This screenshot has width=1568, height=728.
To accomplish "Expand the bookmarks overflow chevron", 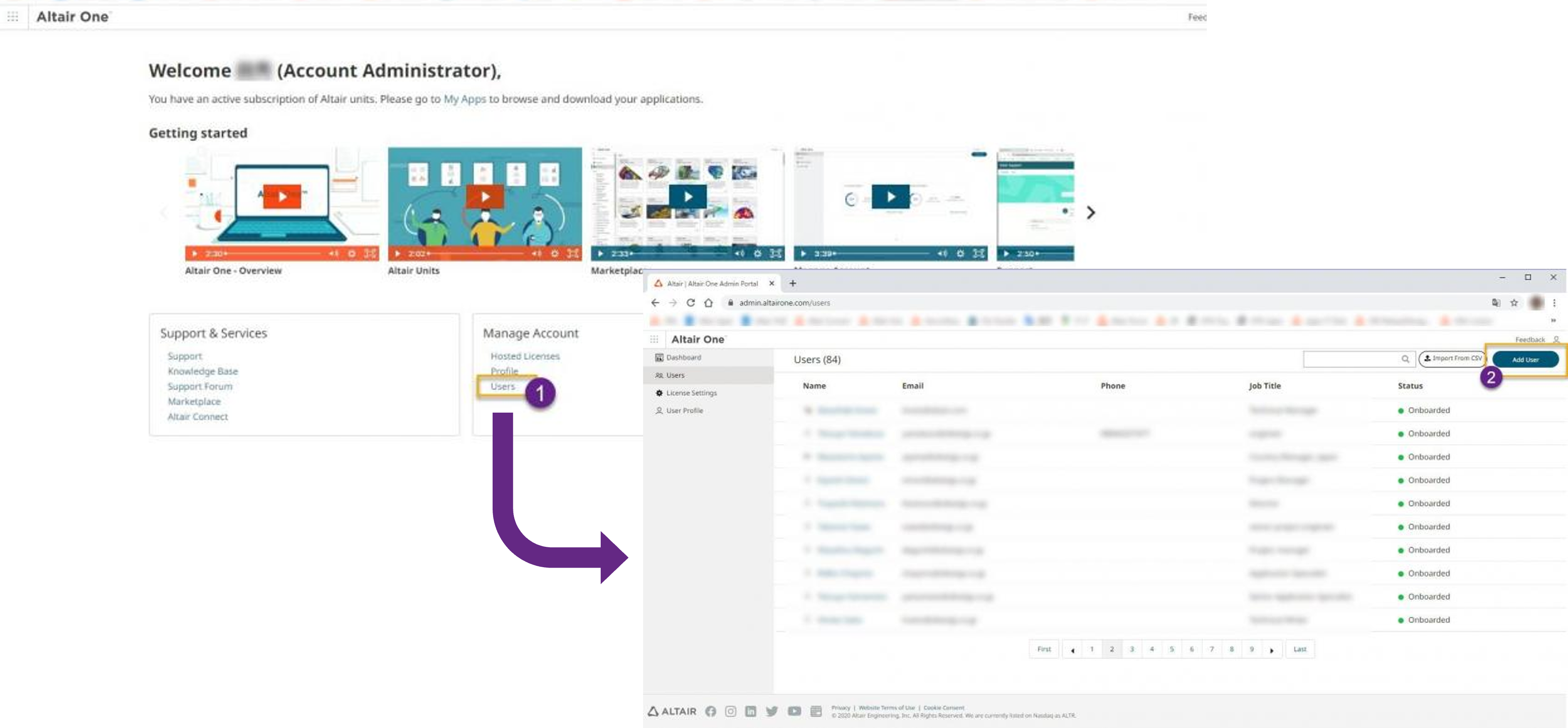I will pos(1553,321).
